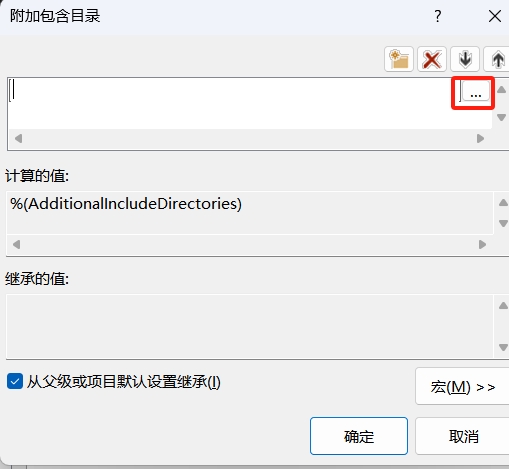Toggle 从父级或项目默认设置继承 checkbox
The width and height of the screenshot is (509, 469).
pyautogui.click(x=15, y=381)
